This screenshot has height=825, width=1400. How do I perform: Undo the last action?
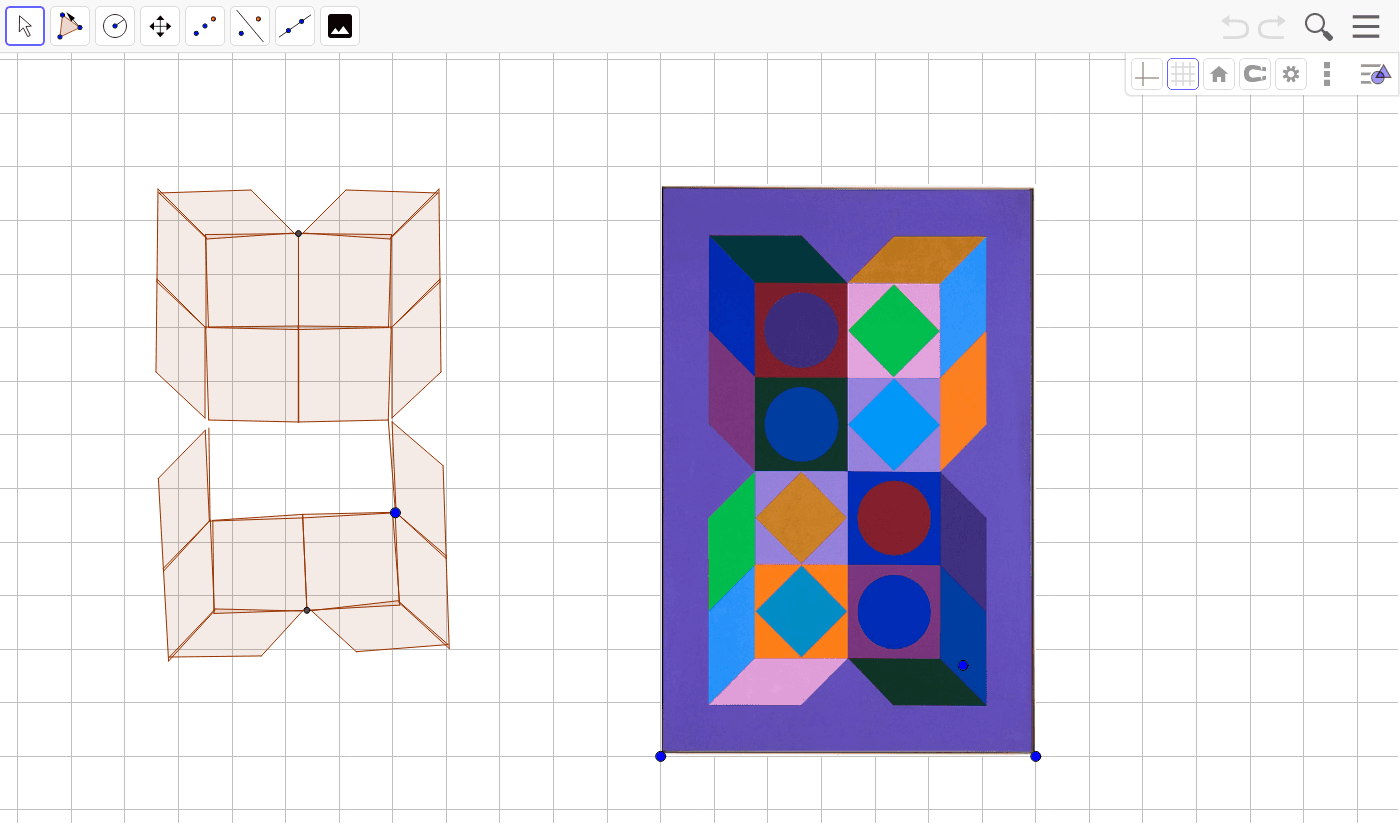point(1235,27)
